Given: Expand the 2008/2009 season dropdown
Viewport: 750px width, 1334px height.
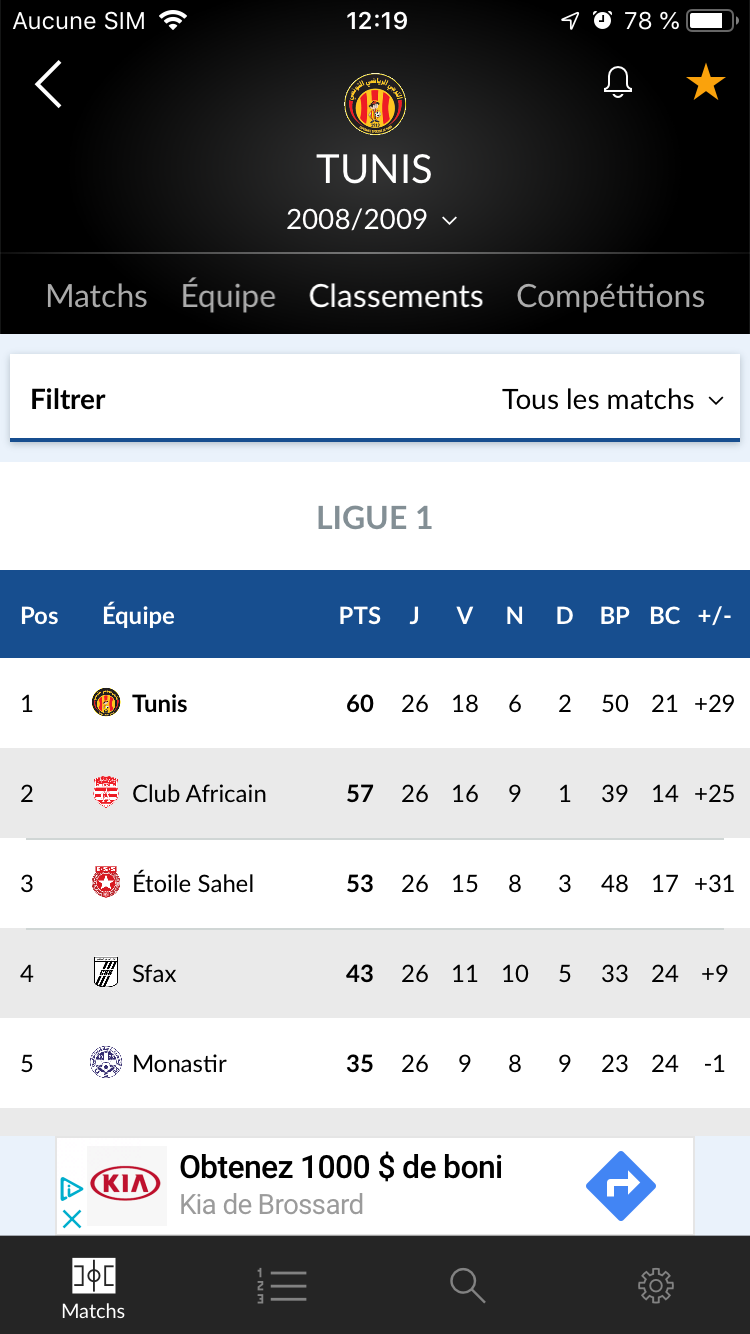Looking at the screenshot, I should click(372, 219).
